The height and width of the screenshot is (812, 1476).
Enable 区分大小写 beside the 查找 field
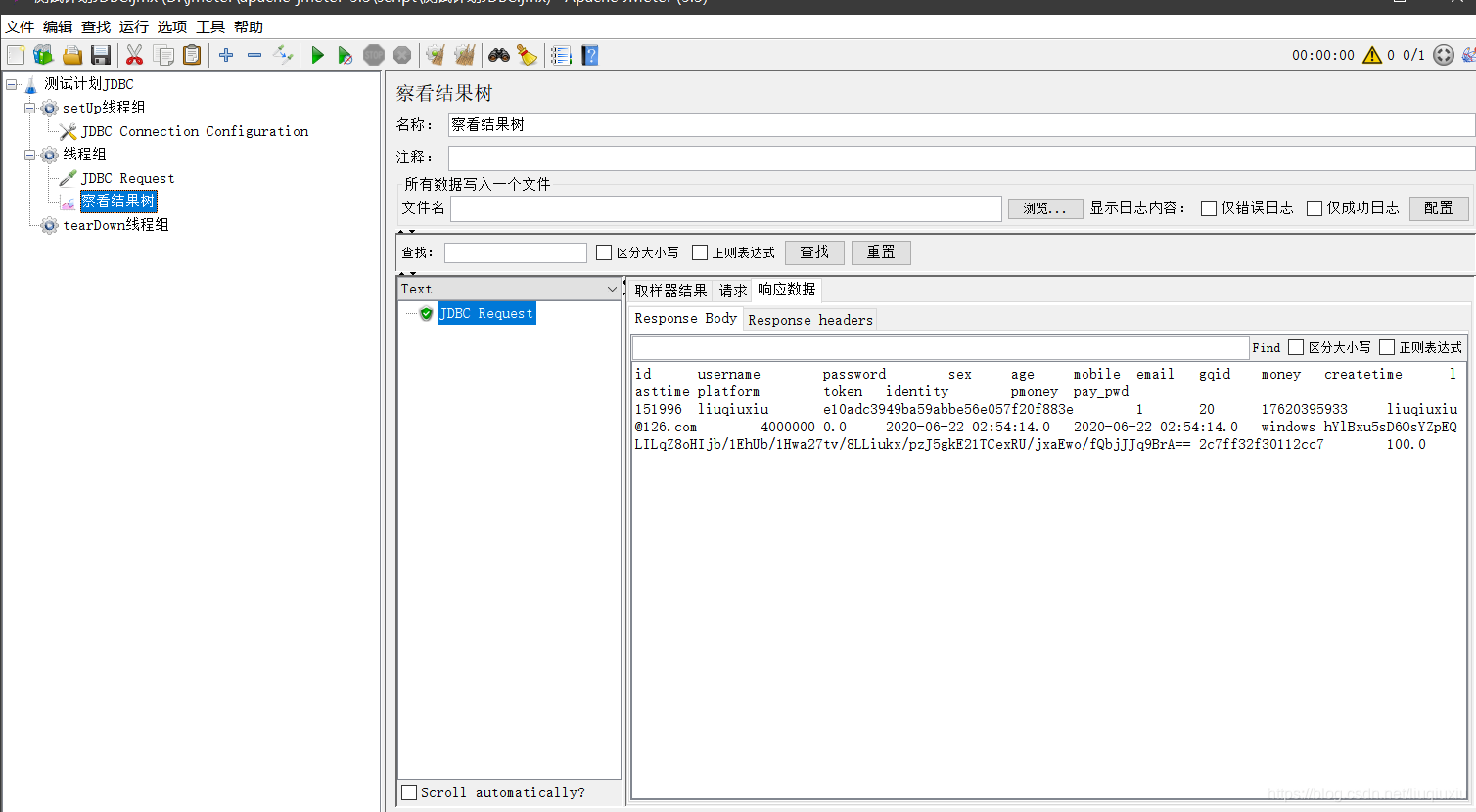pos(604,252)
